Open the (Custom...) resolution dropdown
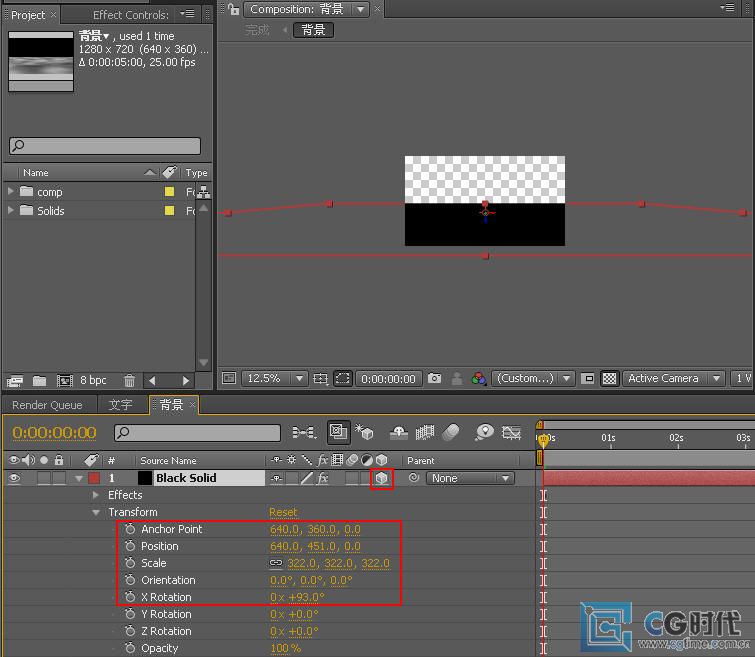The height and width of the screenshot is (657, 755). click(533, 379)
